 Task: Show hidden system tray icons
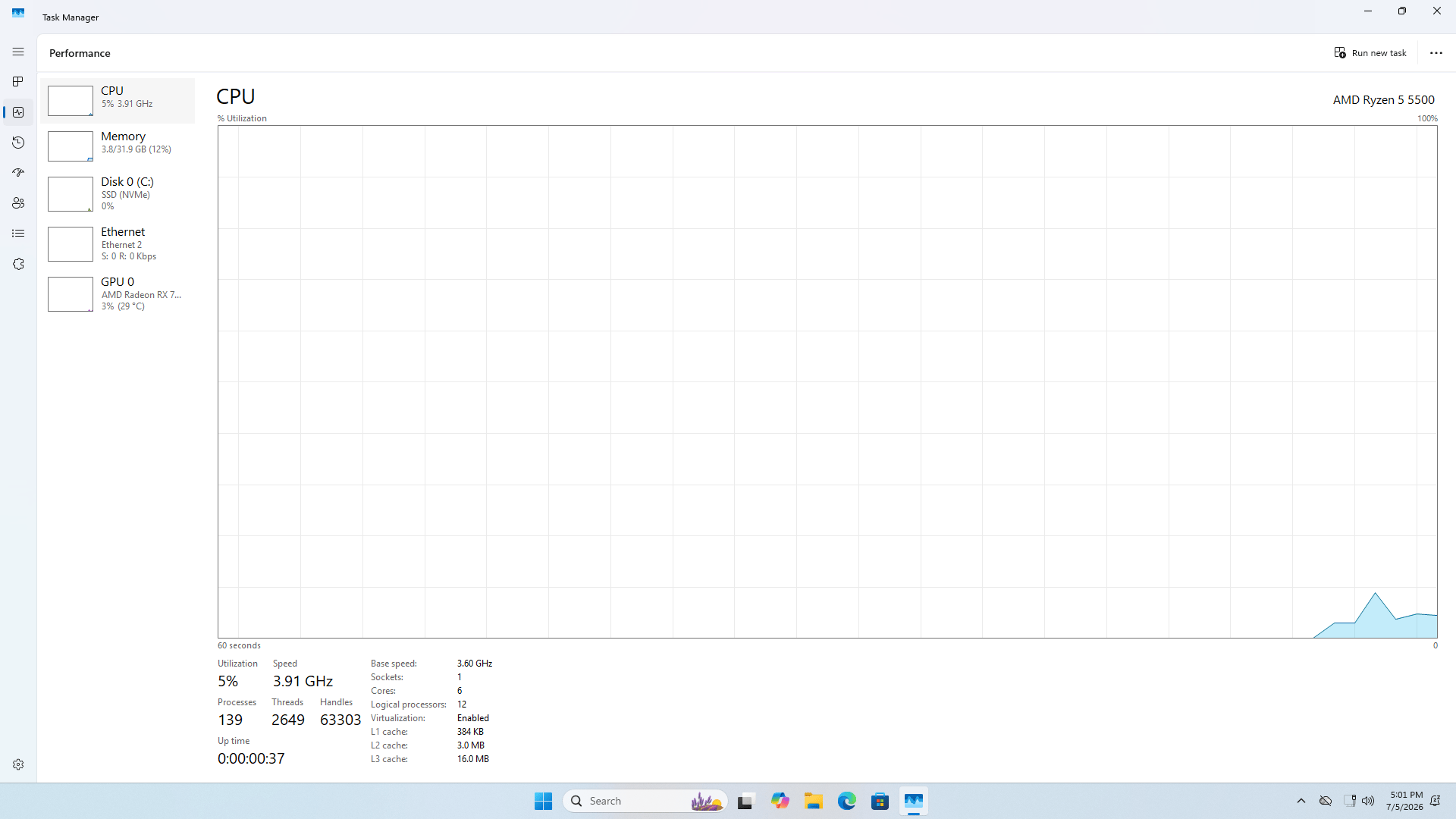pyautogui.click(x=1301, y=801)
